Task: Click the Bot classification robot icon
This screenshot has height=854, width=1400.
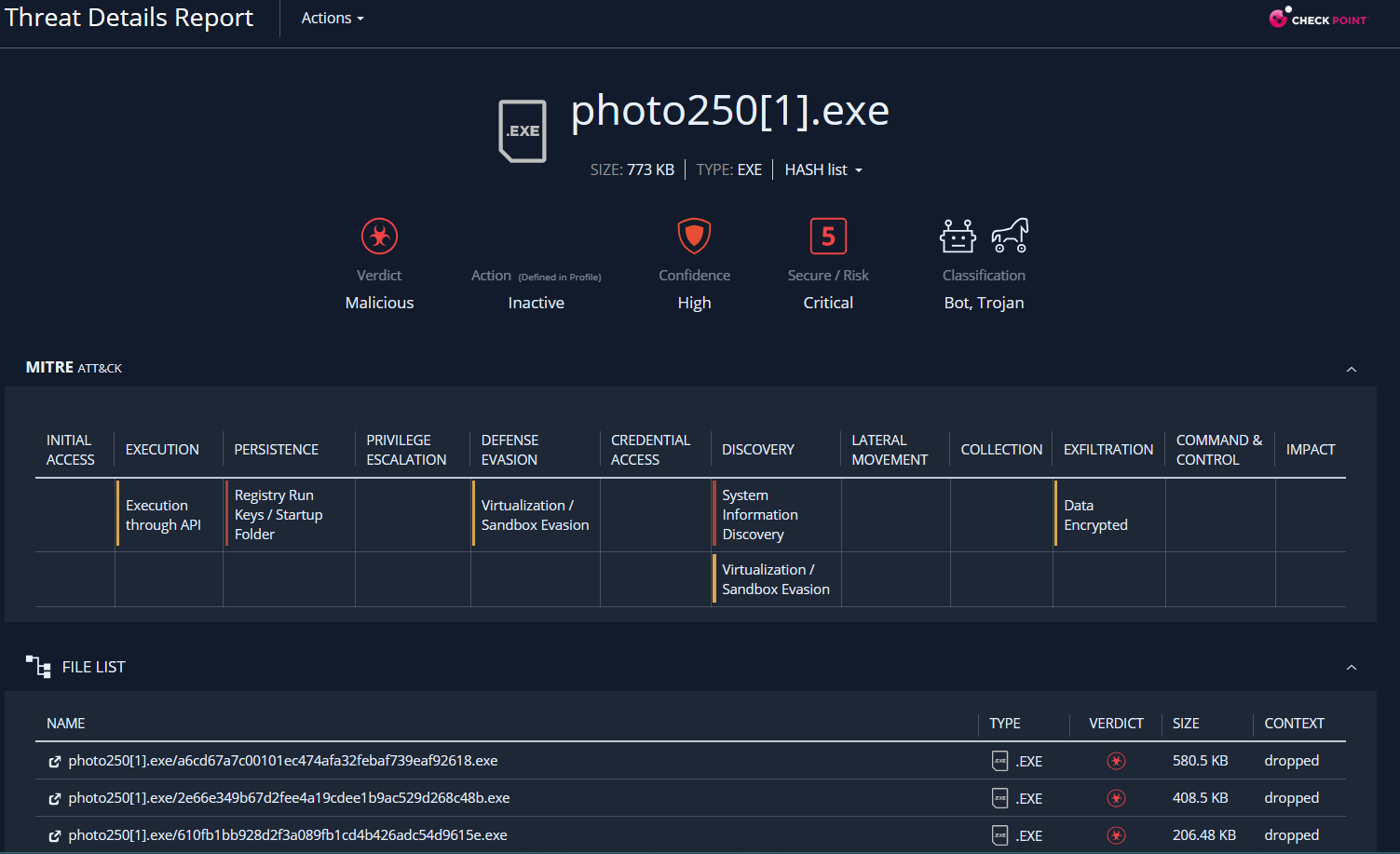Action: (x=958, y=237)
